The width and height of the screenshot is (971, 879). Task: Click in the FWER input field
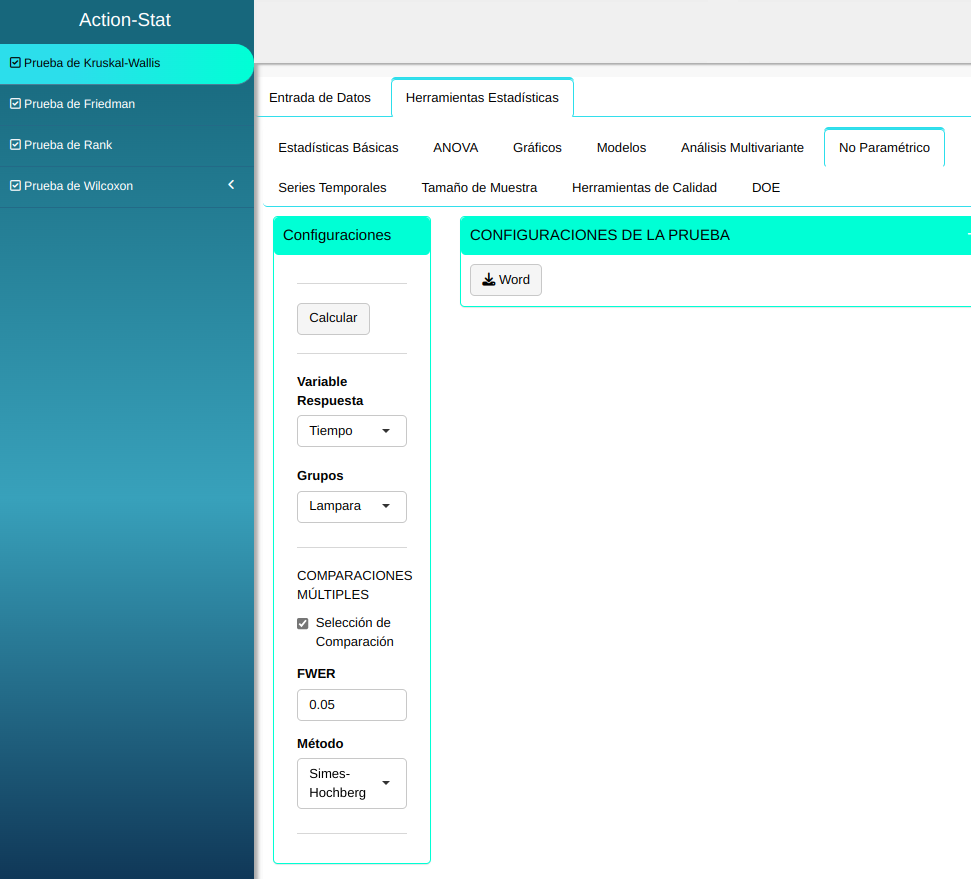click(x=351, y=705)
